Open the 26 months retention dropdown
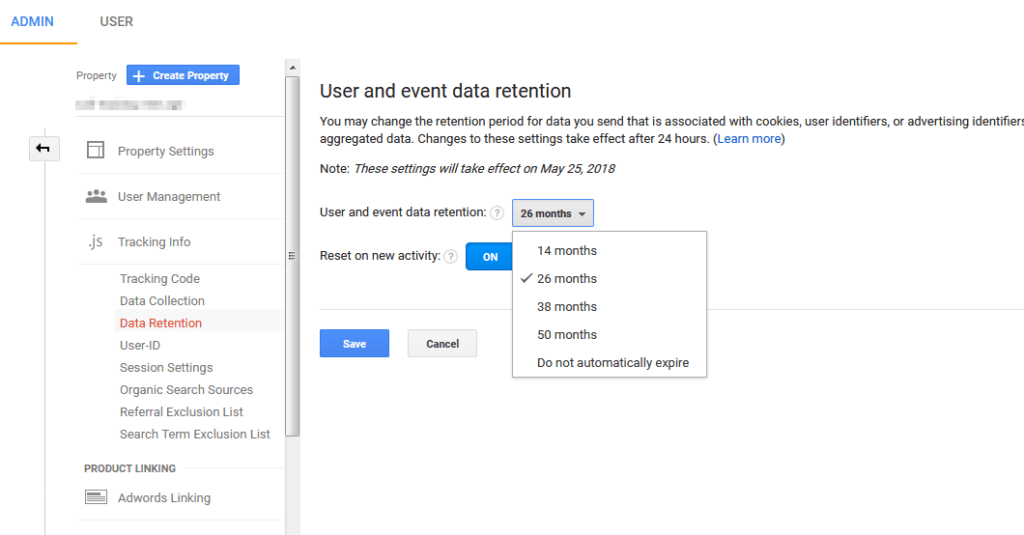Image resolution: width=1024 pixels, height=535 pixels. [x=552, y=214]
